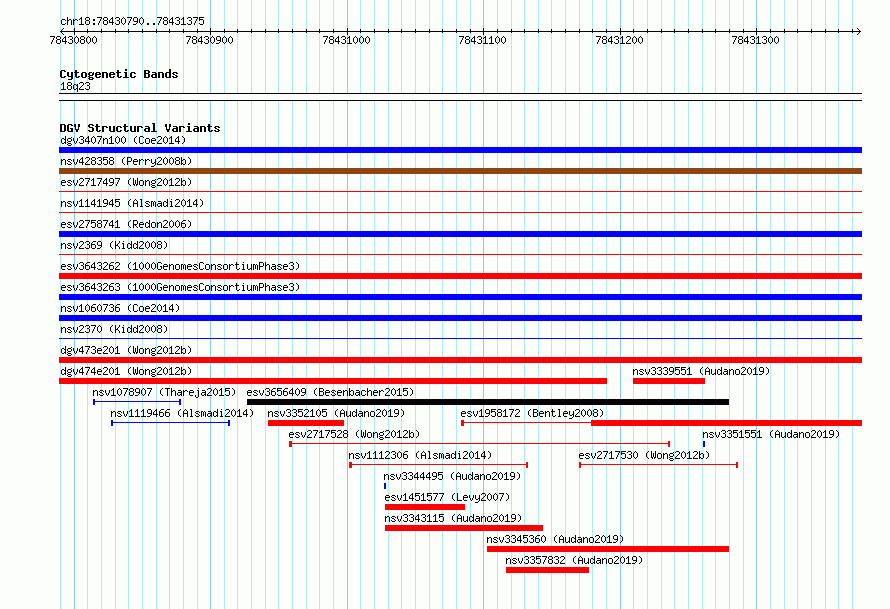Open the nsv428358 (Perry2008b) label

click(x=126, y=161)
